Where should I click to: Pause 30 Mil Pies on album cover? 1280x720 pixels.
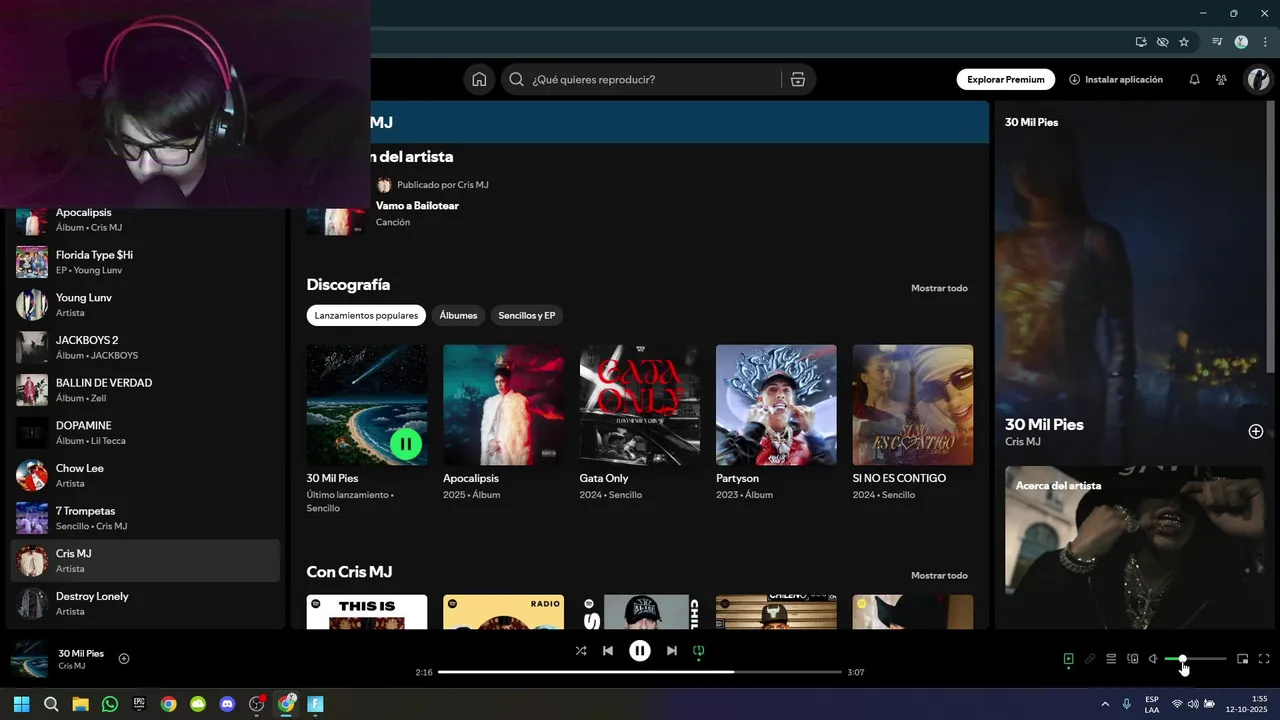[x=406, y=443]
